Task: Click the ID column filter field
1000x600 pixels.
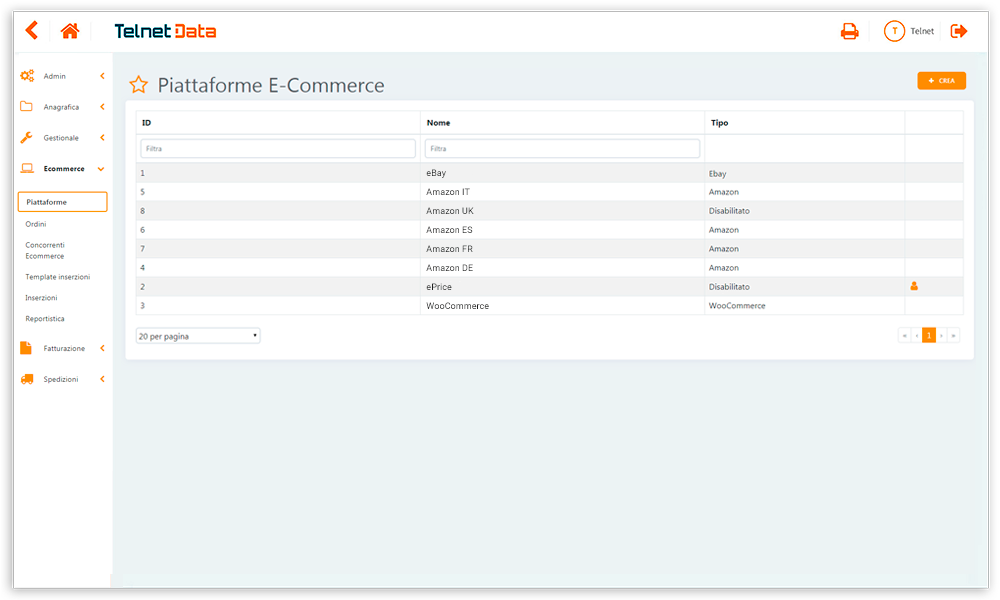Action: (278, 149)
